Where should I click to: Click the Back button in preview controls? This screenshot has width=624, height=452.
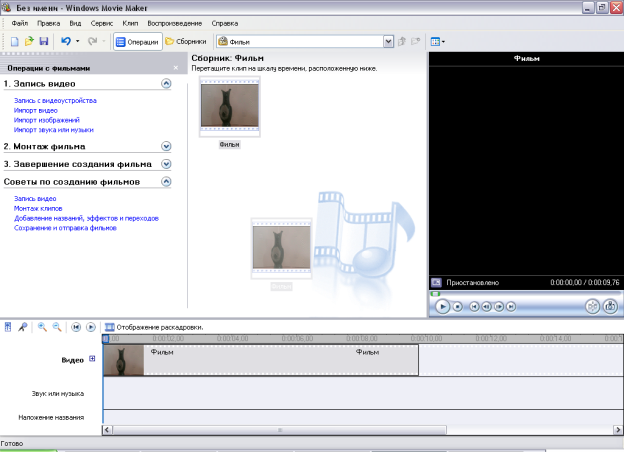coord(474,306)
